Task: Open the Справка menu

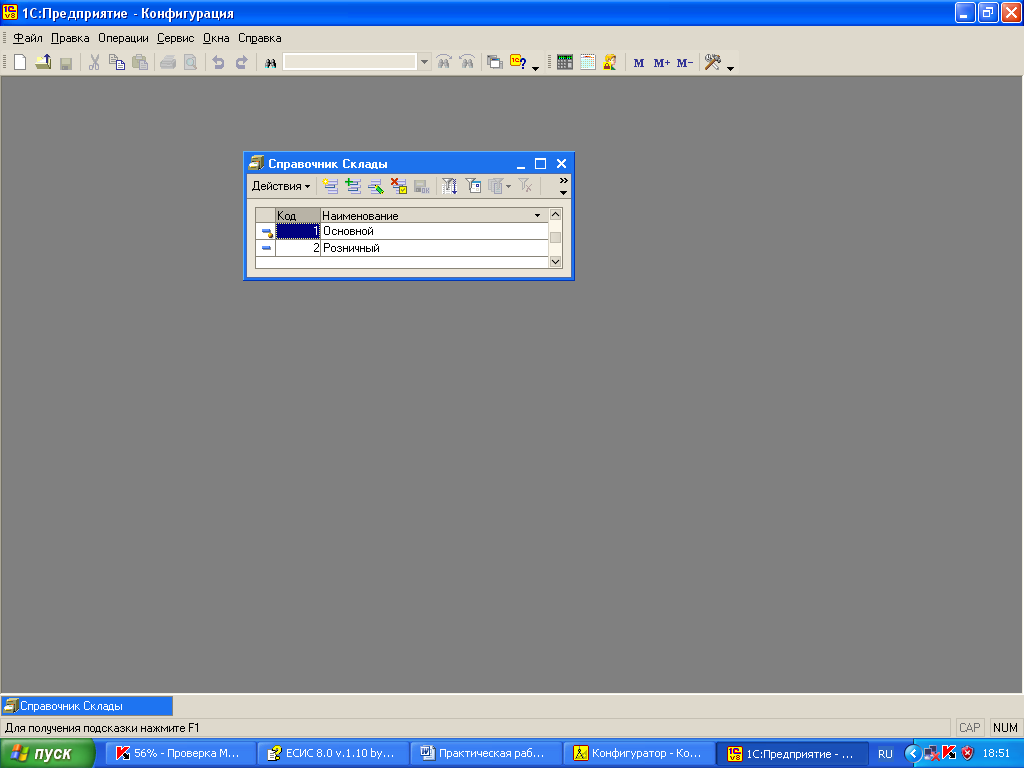Action: click(x=259, y=38)
